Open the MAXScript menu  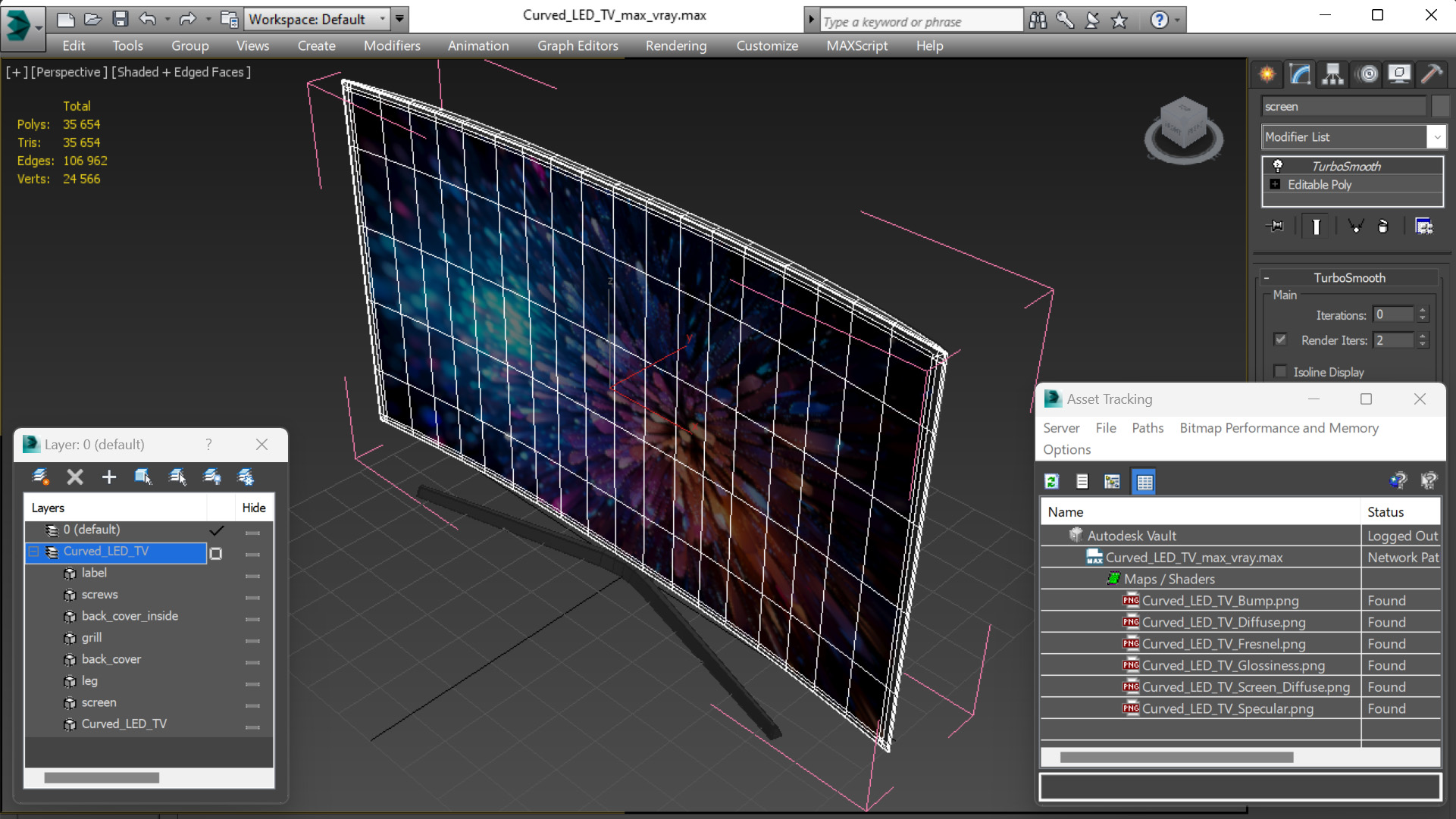(857, 45)
